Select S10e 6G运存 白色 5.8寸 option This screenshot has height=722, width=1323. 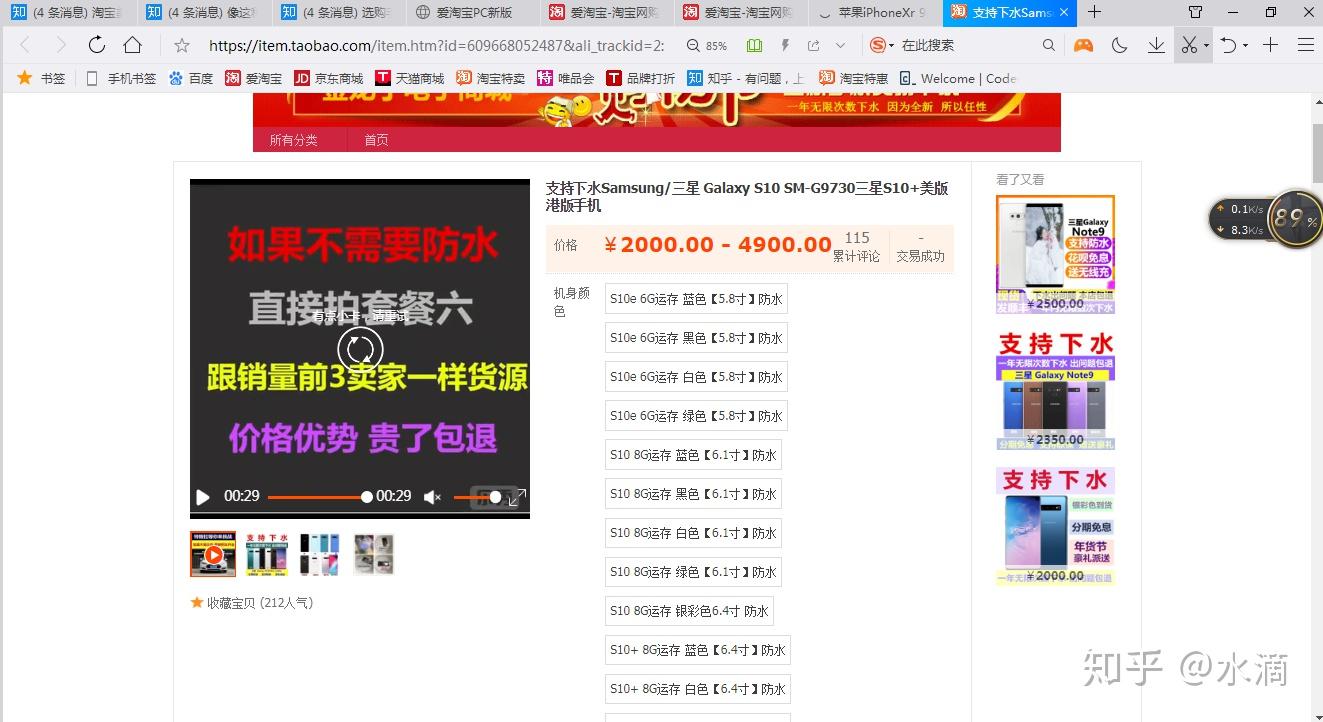pyautogui.click(x=696, y=377)
